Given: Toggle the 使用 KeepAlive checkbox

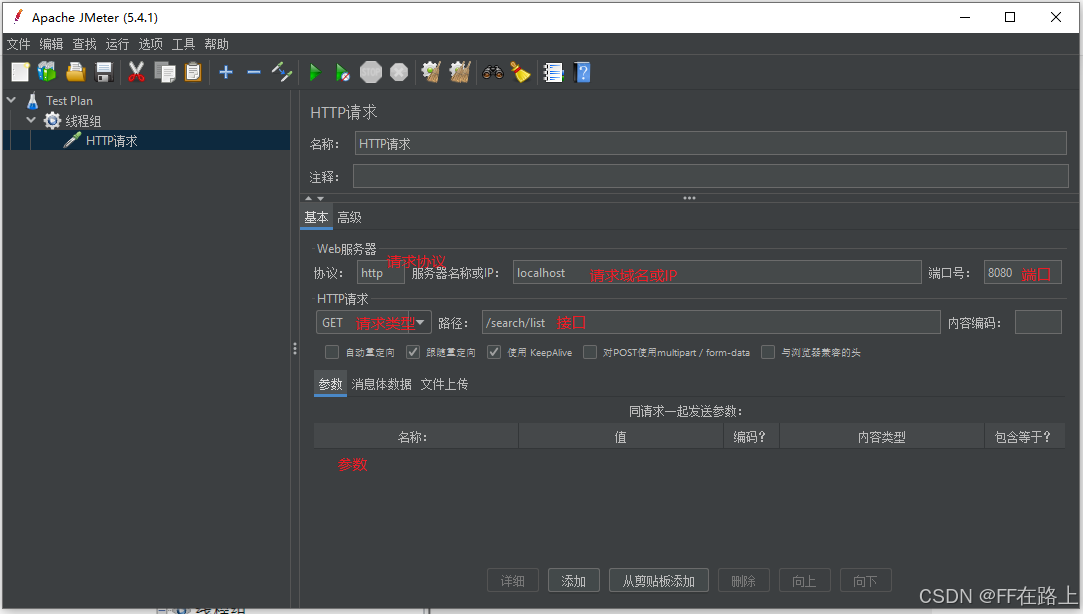Looking at the screenshot, I should tap(494, 352).
